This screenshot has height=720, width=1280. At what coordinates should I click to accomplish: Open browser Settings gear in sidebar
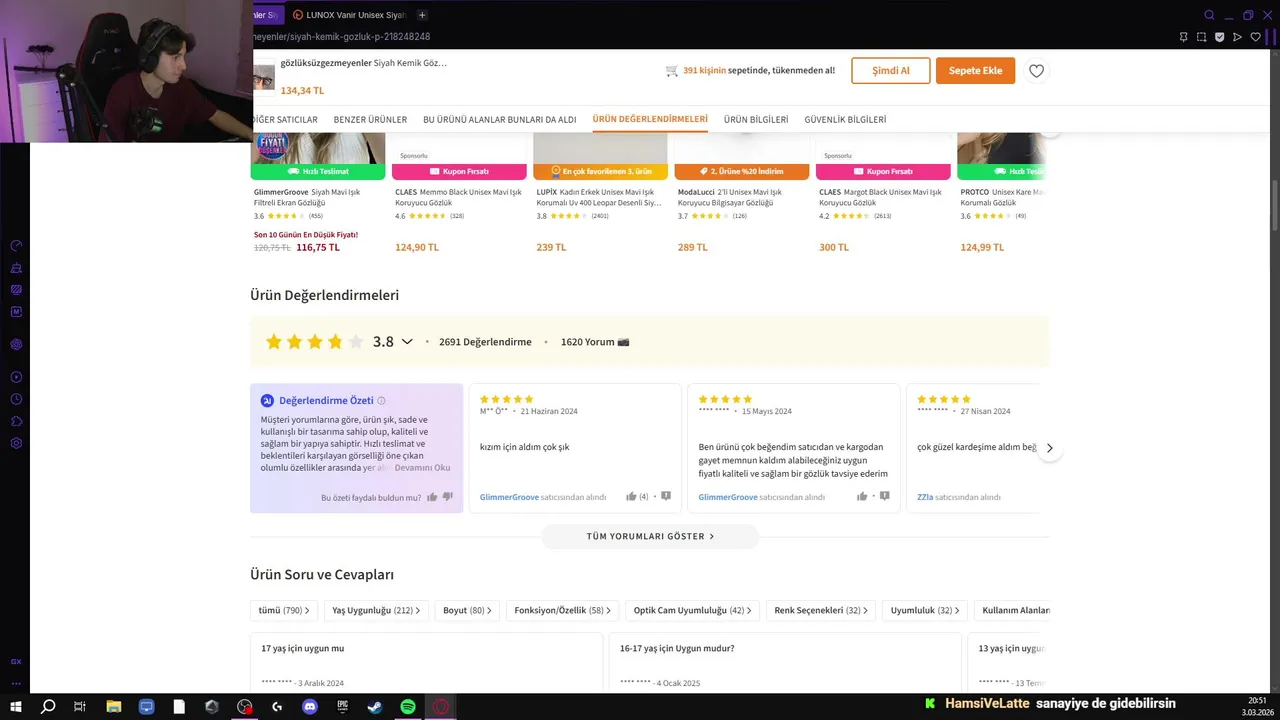pos(16,443)
